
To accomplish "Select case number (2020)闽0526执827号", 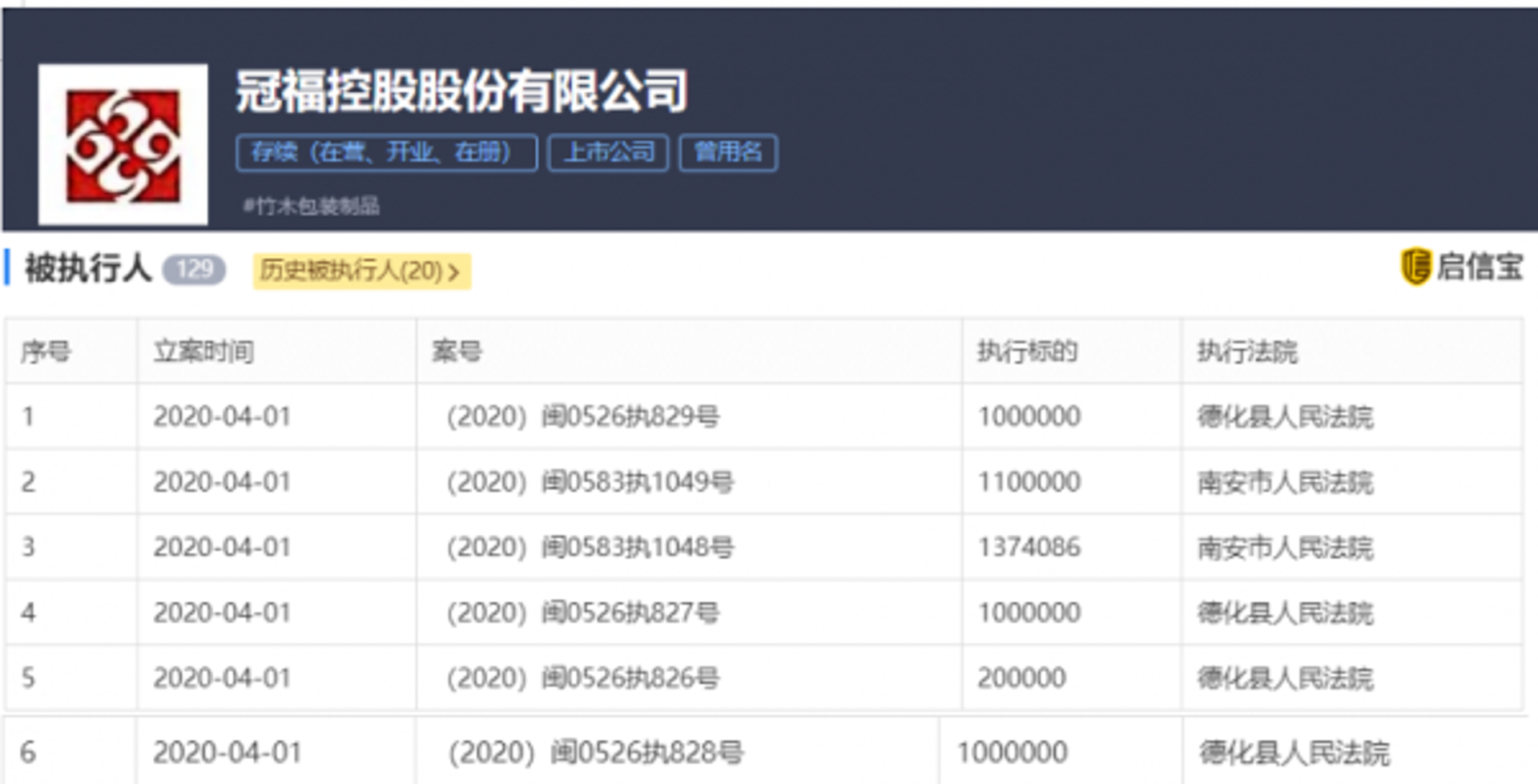I will [583, 613].
